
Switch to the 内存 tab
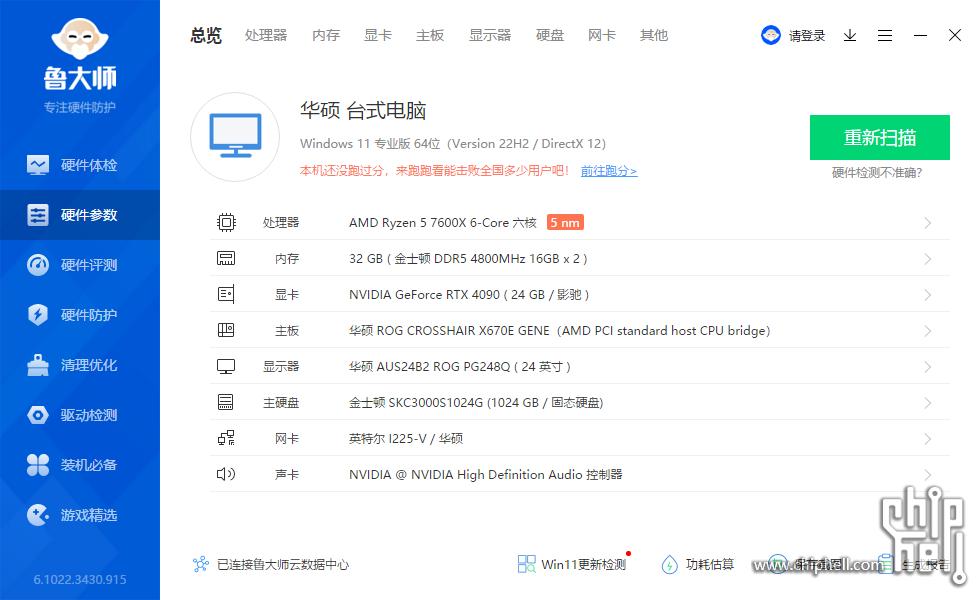(325, 35)
